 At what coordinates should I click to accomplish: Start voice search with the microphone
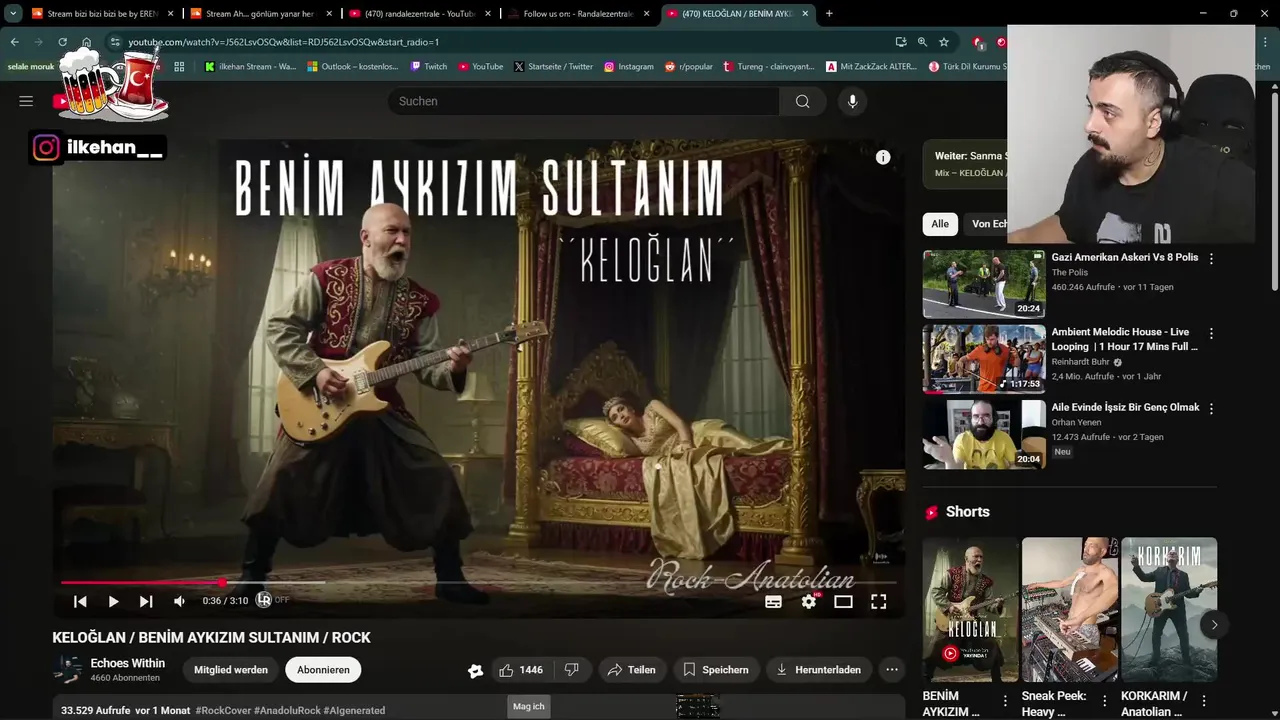point(852,101)
